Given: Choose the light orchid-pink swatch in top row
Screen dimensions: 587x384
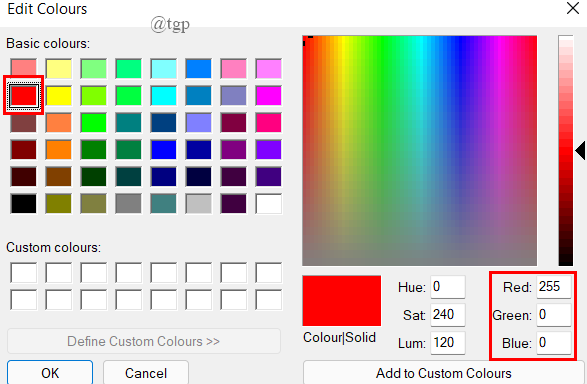Looking at the screenshot, I should tap(269, 68).
